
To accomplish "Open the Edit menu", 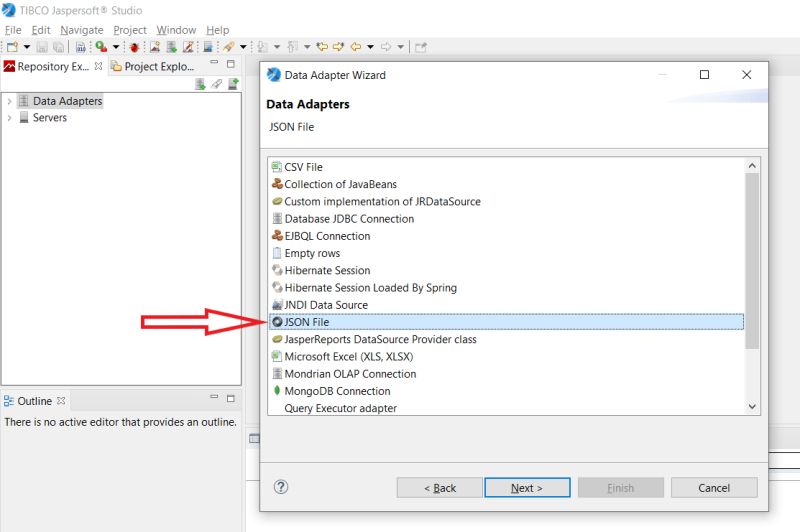I will tap(41, 30).
